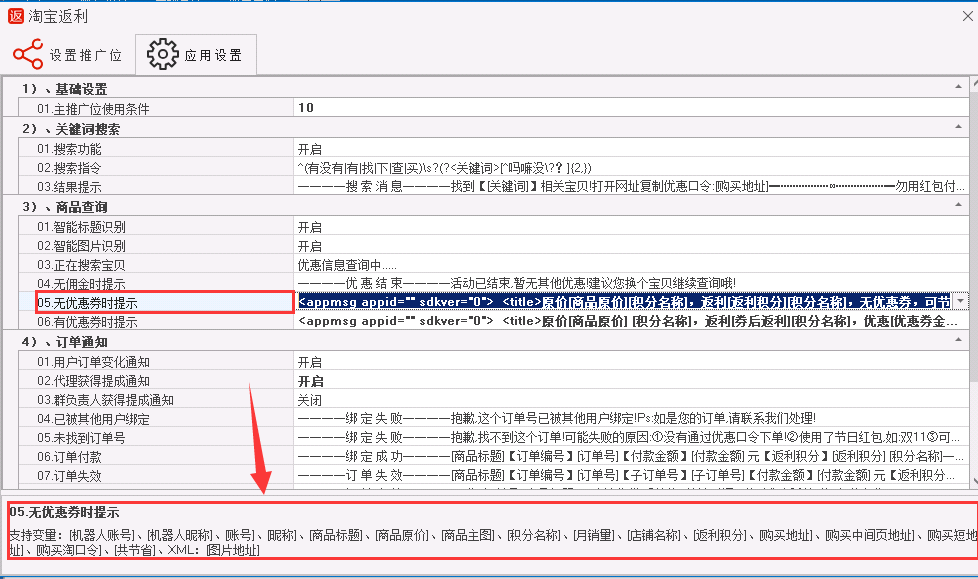
Task: Click scrollbar up arrow of the settings list
Action: [x=974, y=85]
